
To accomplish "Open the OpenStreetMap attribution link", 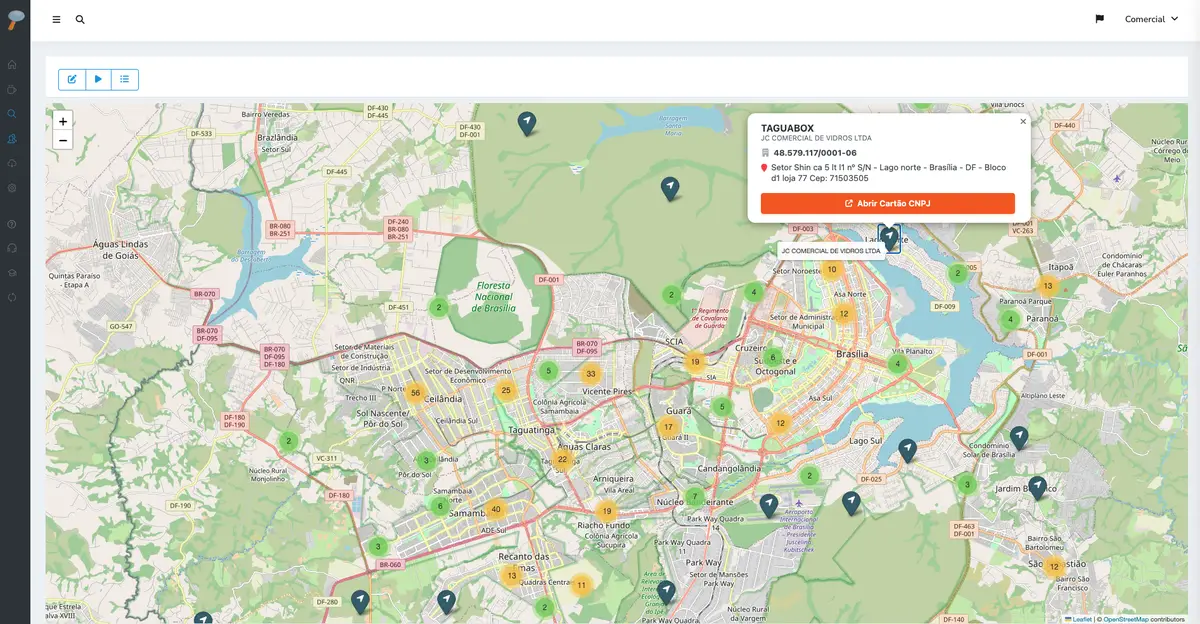I will click(1126, 619).
